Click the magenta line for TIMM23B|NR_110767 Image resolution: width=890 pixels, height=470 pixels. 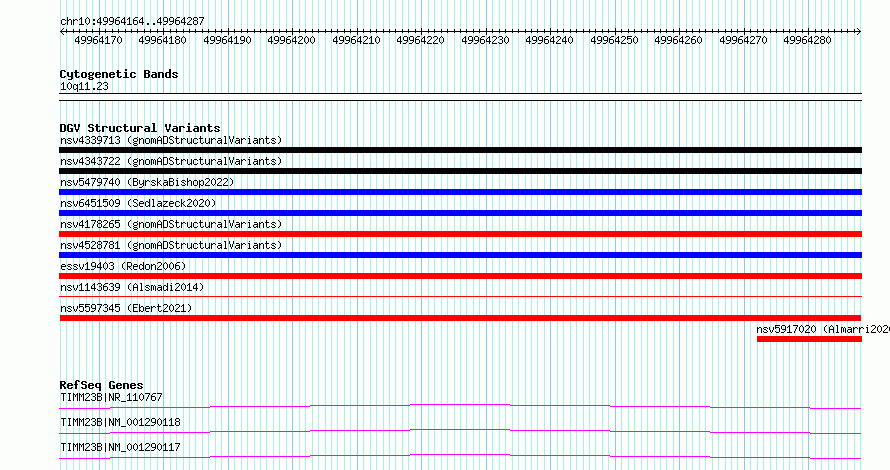click(x=460, y=406)
